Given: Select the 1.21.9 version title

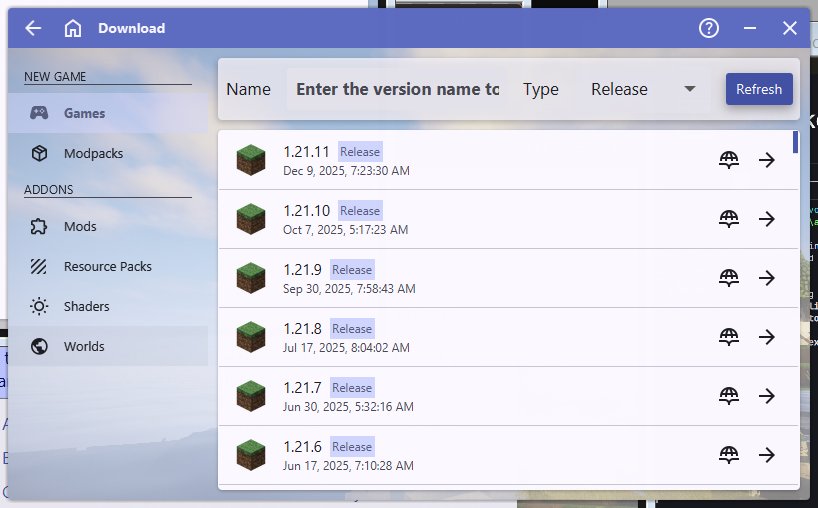Looking at the screenshot, I should tap(303, 270).
